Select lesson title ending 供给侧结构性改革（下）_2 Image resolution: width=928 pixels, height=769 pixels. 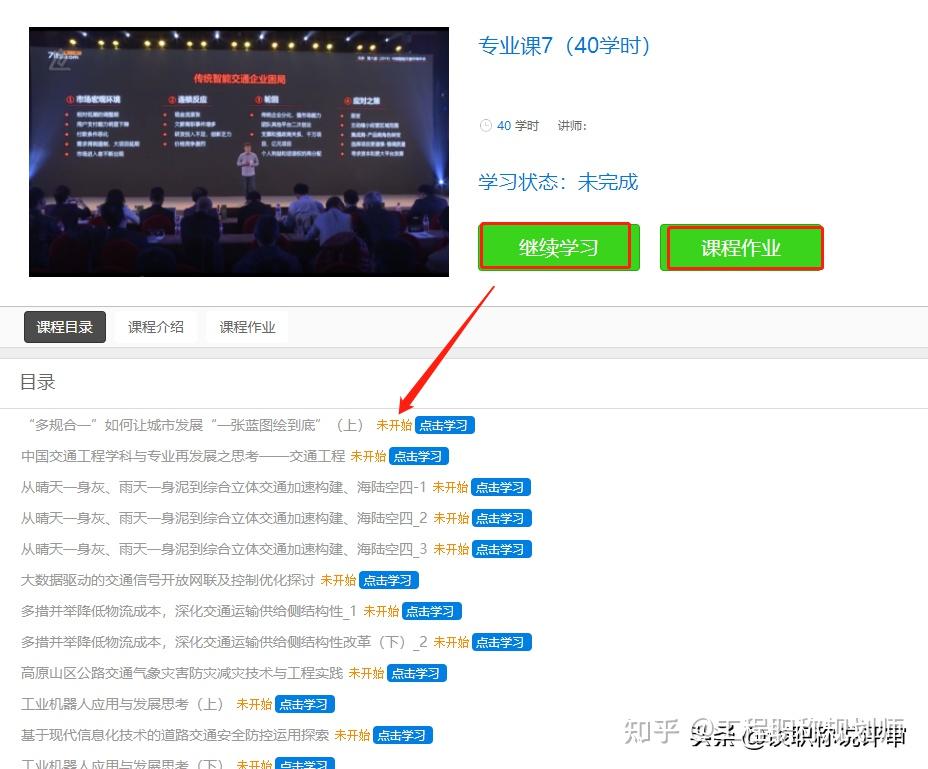(x=224, y=642)
